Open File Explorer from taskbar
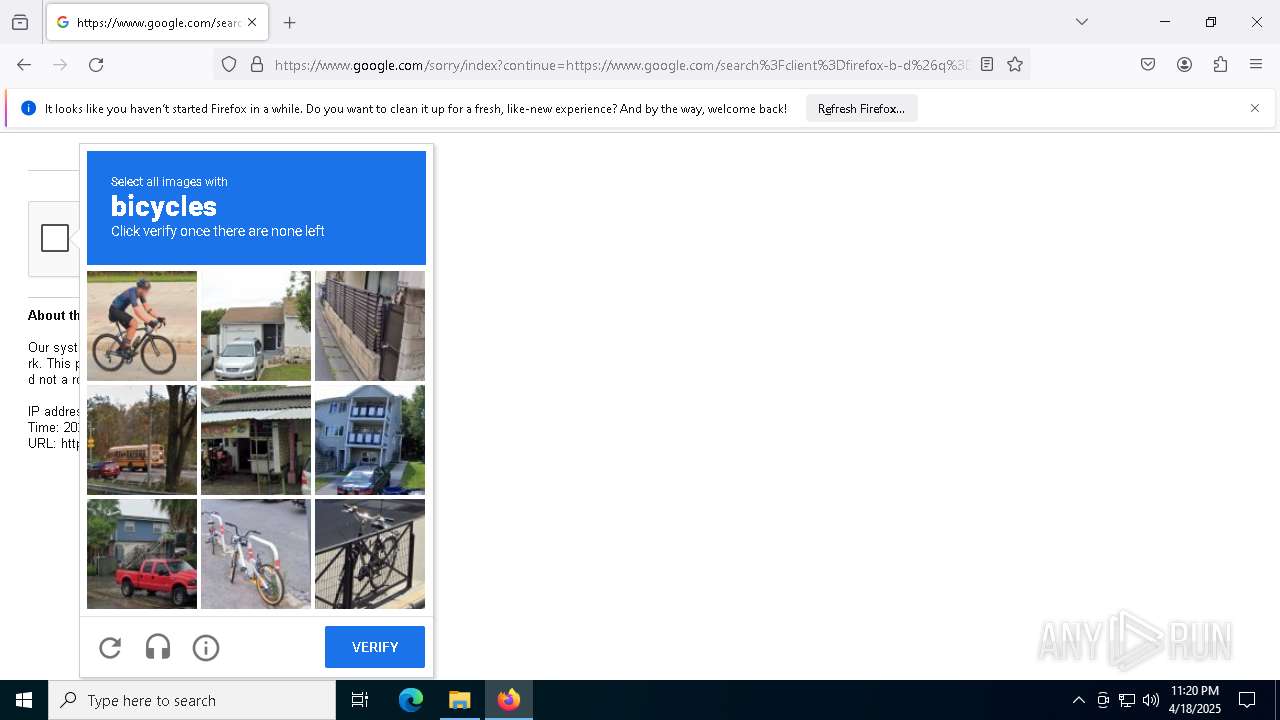The image size is (1280, 720). 459,700
